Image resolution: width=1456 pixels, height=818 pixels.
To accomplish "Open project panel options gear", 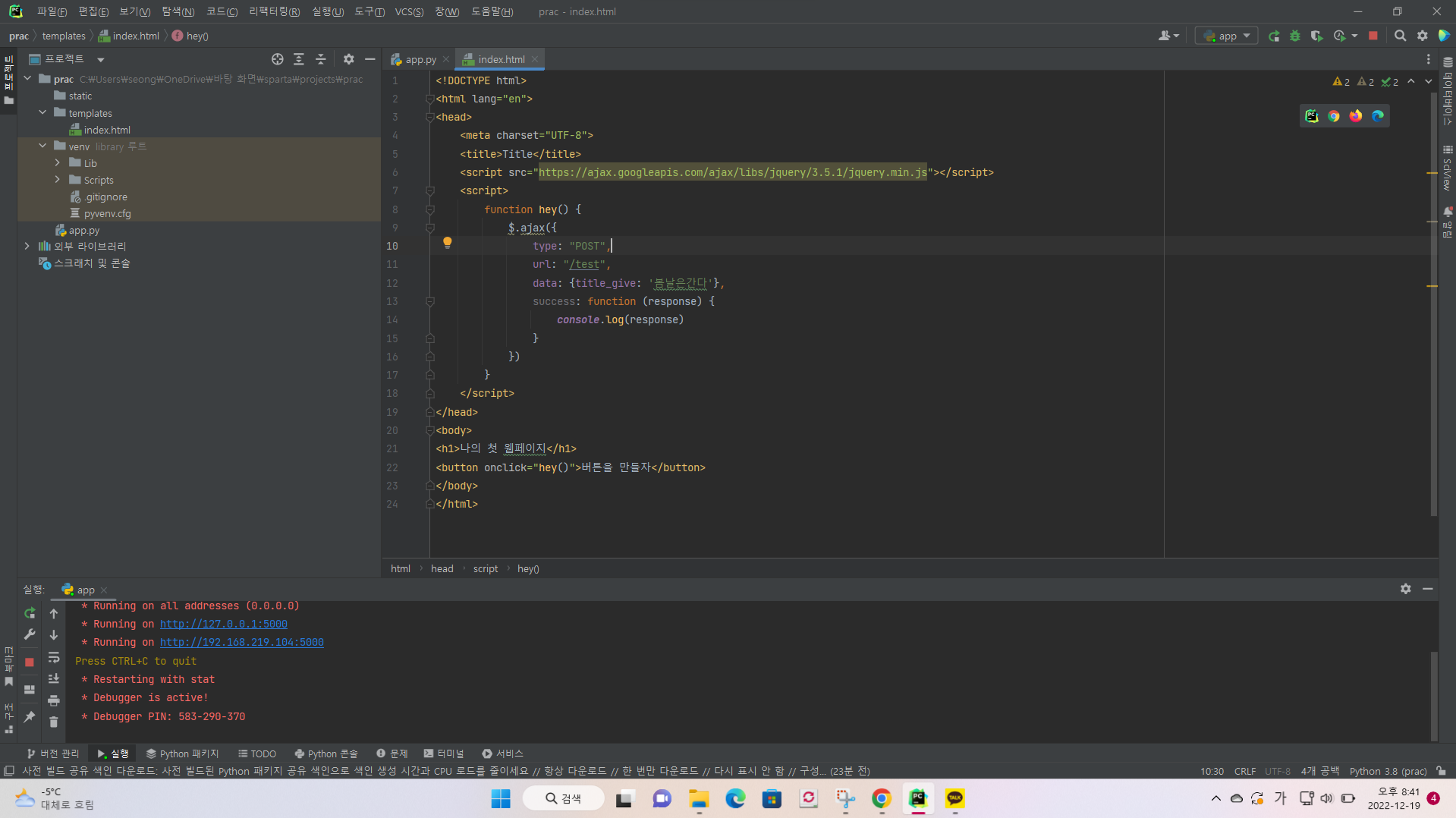I will tap(348, 59).
